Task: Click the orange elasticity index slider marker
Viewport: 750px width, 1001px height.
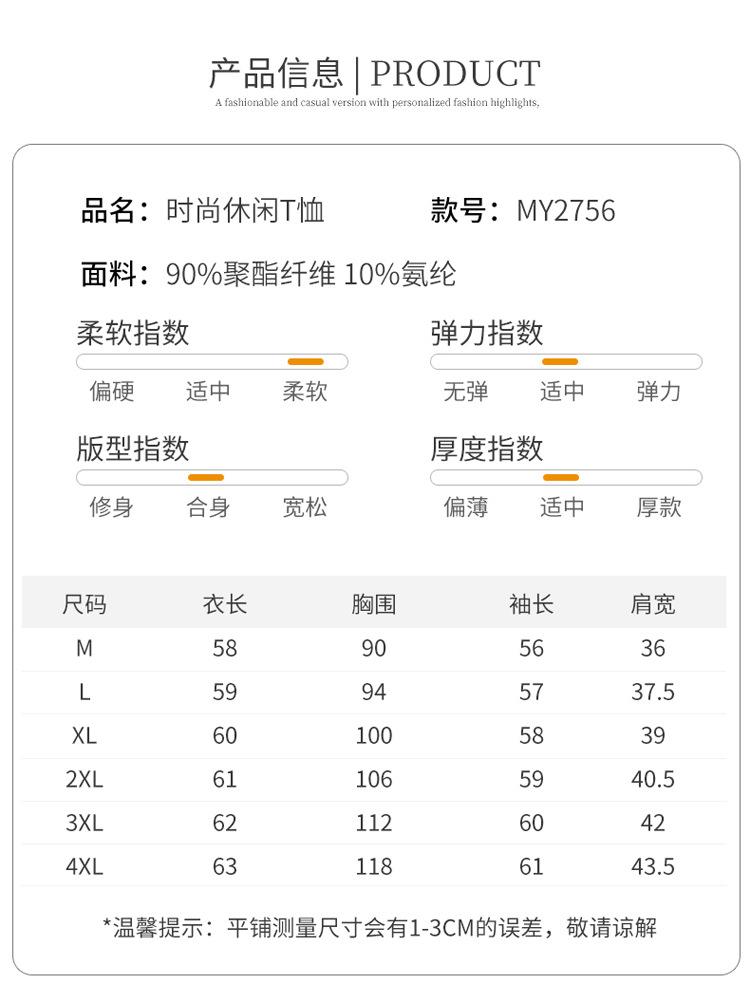Action: pyautogui.click(x=560, y=362)
